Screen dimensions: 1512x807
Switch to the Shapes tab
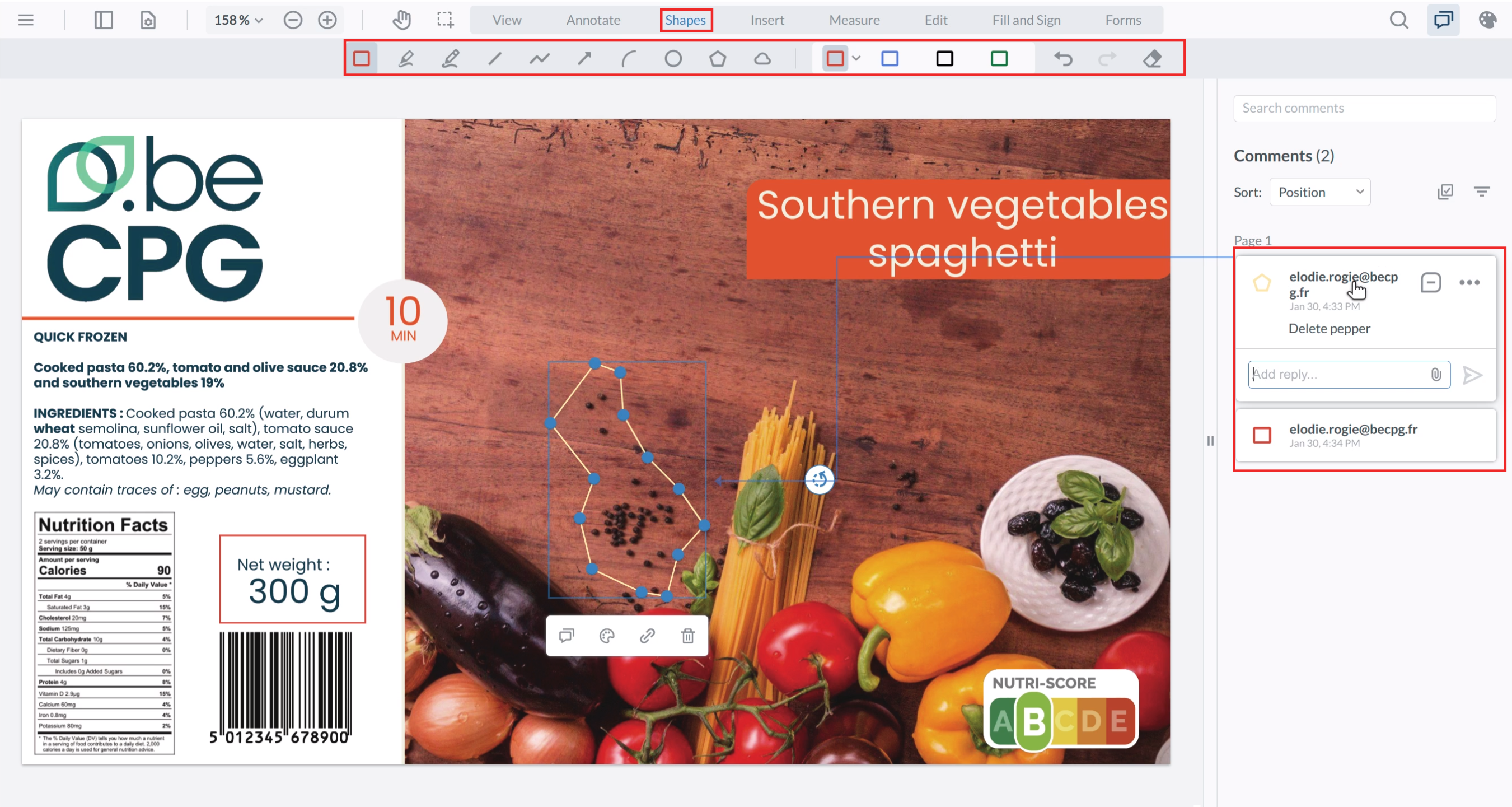pos(685,20)
